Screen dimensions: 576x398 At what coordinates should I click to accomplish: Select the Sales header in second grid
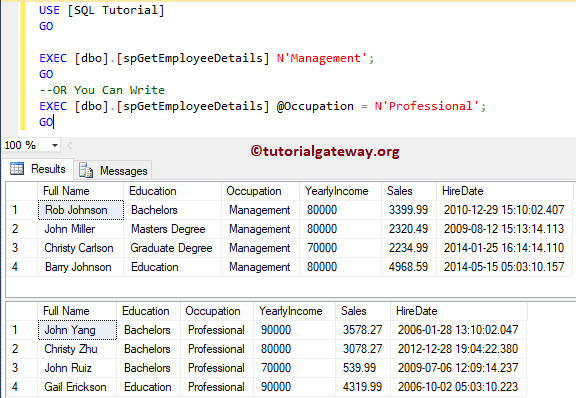tap(363, 311)
